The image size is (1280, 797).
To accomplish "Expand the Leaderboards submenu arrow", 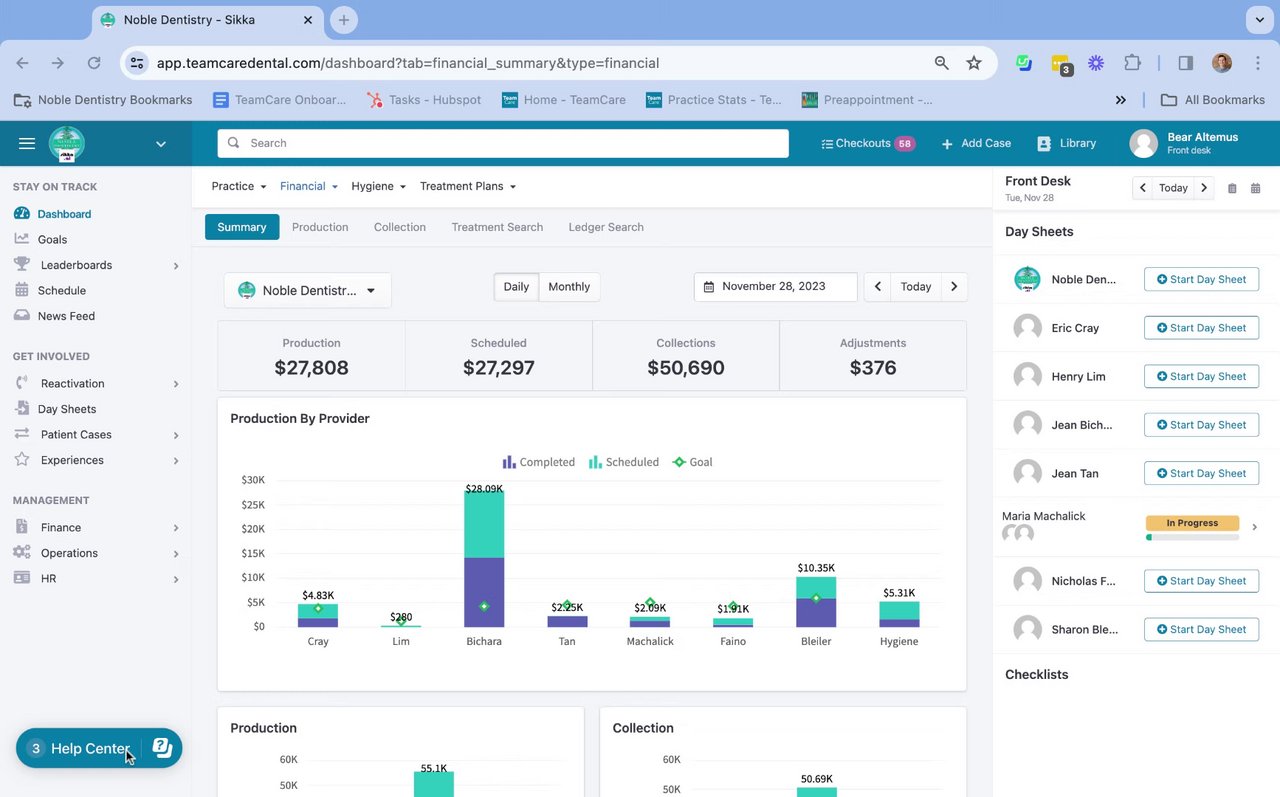I will click(176, 266).
